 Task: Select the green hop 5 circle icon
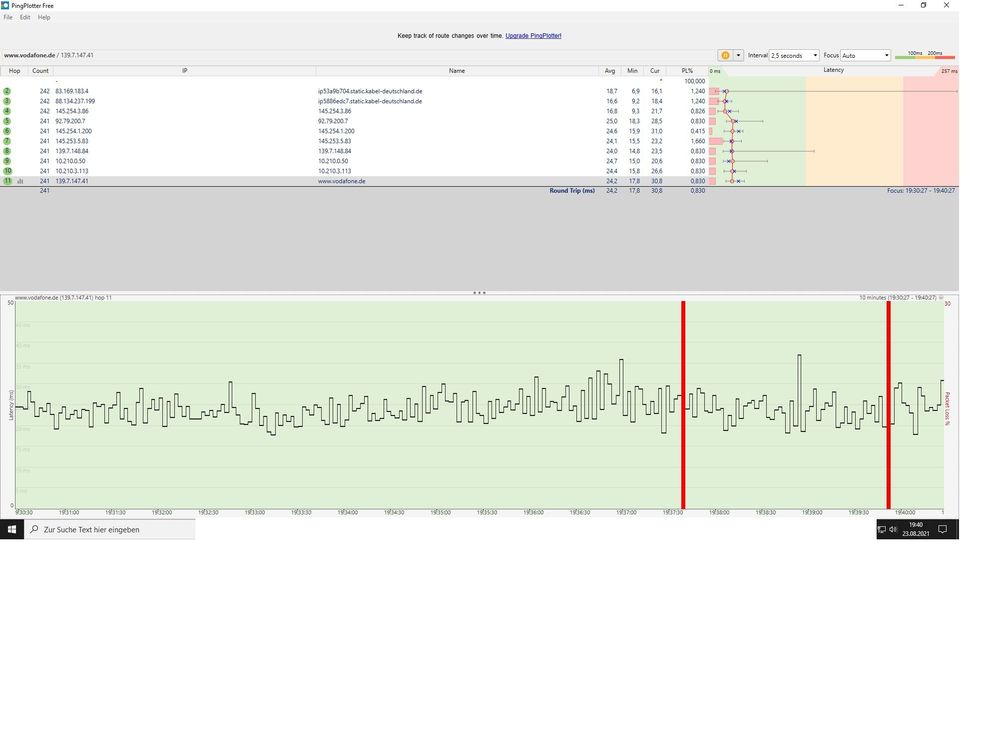pos(7,121)
